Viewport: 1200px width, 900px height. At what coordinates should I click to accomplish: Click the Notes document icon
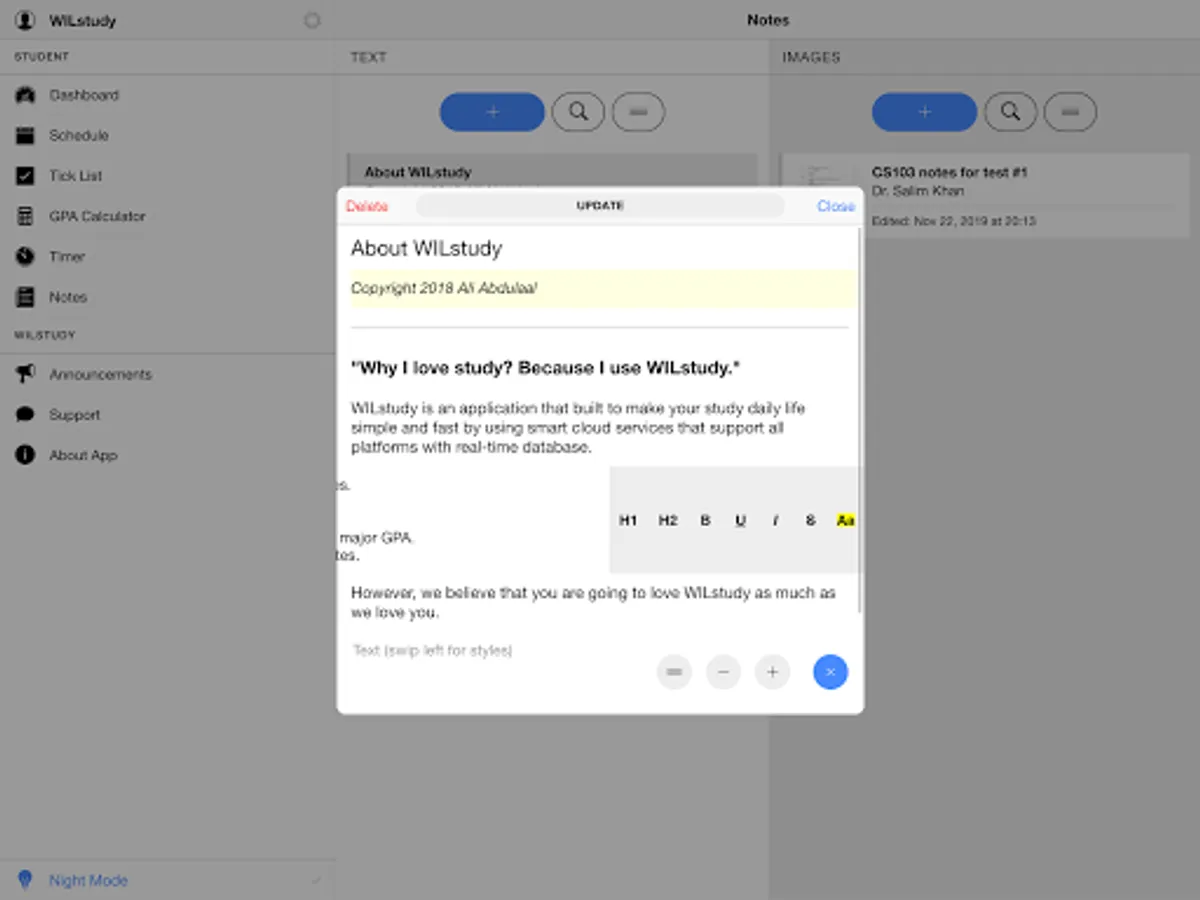pos(25,297)
